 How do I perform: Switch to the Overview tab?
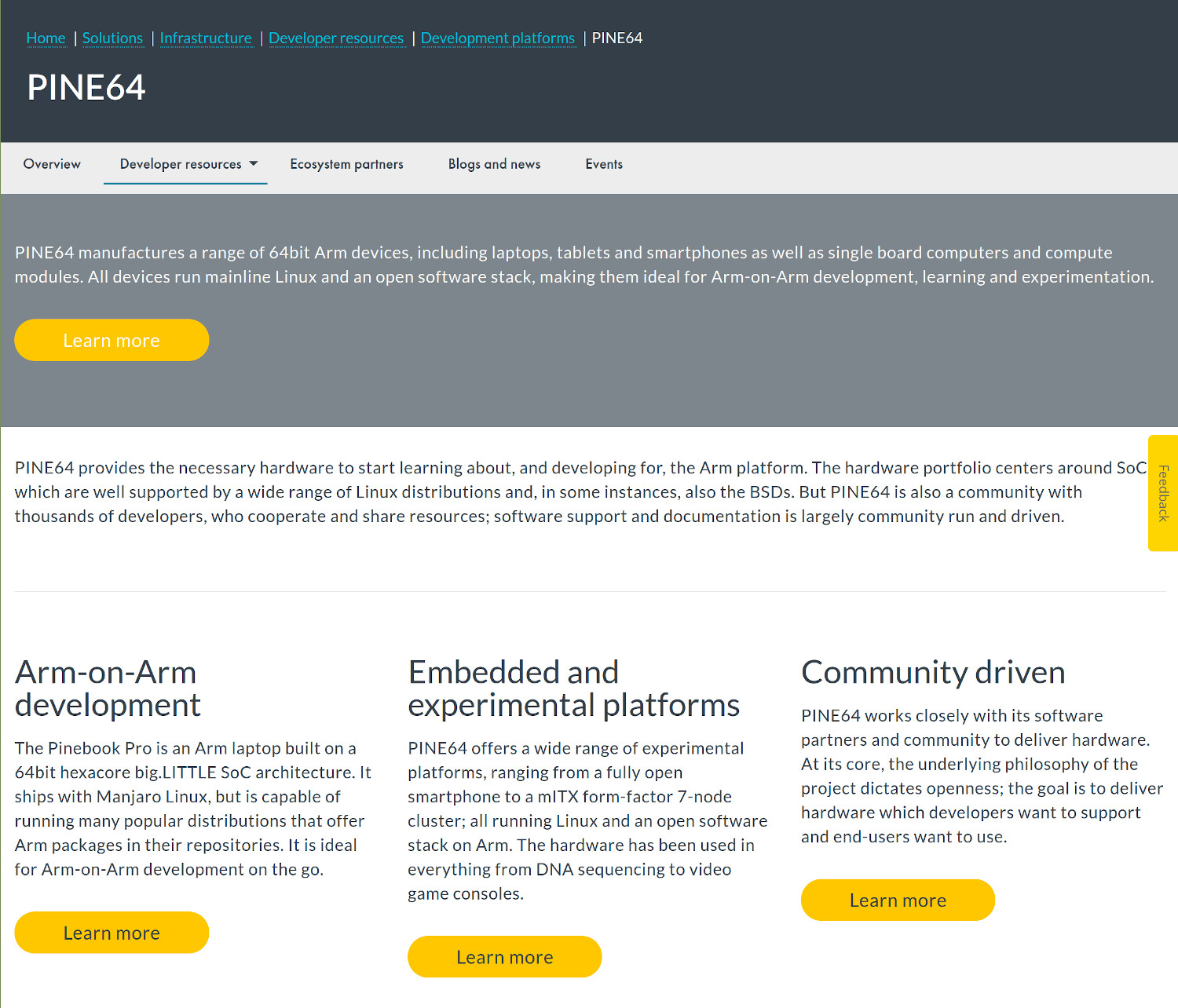[x=52, y=164]
